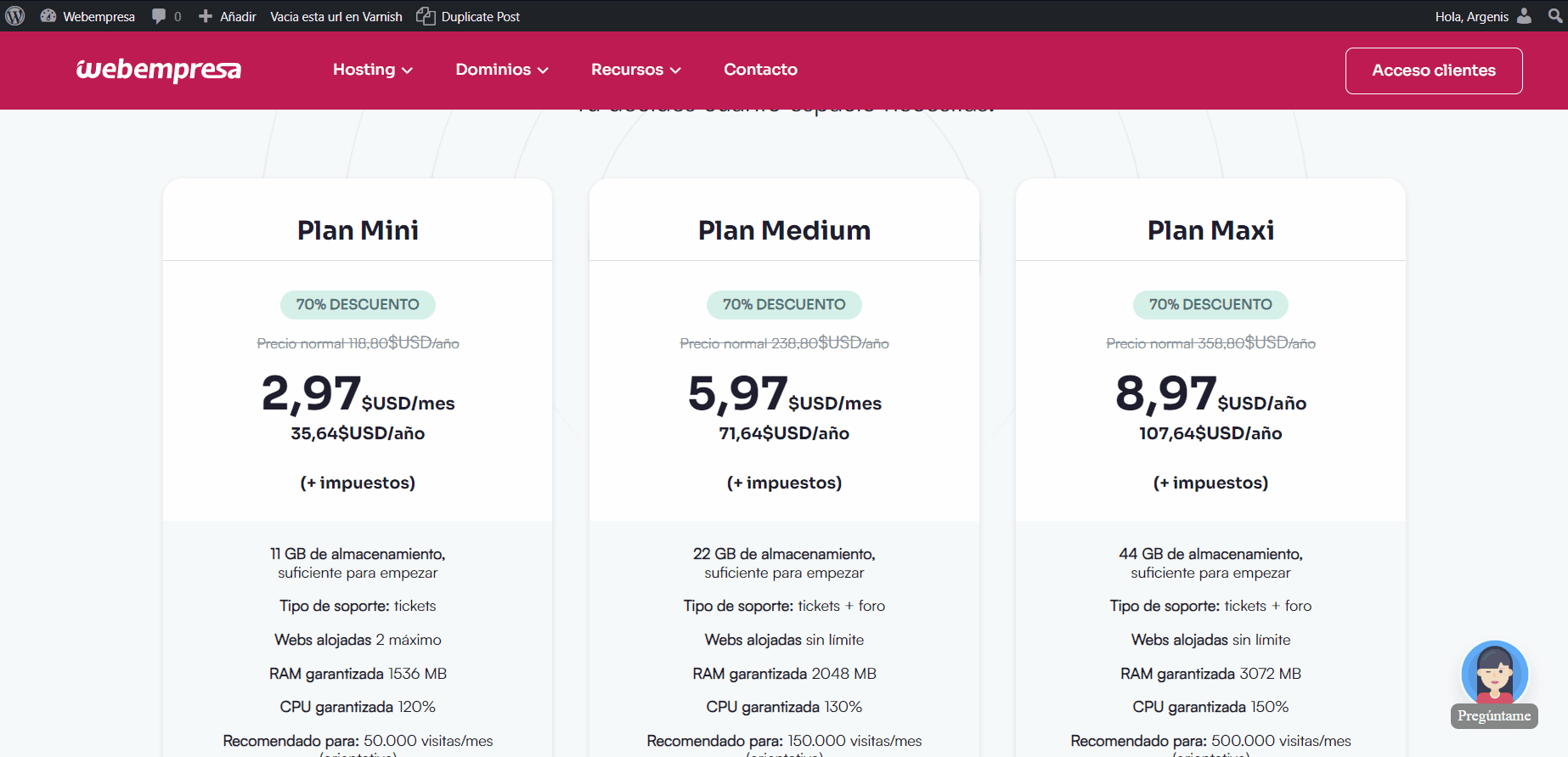Image resolution: width=1568 pixels, height=757 pixels.
Task: Select the Plan Medium heading
Action: [x=784, y=230]
